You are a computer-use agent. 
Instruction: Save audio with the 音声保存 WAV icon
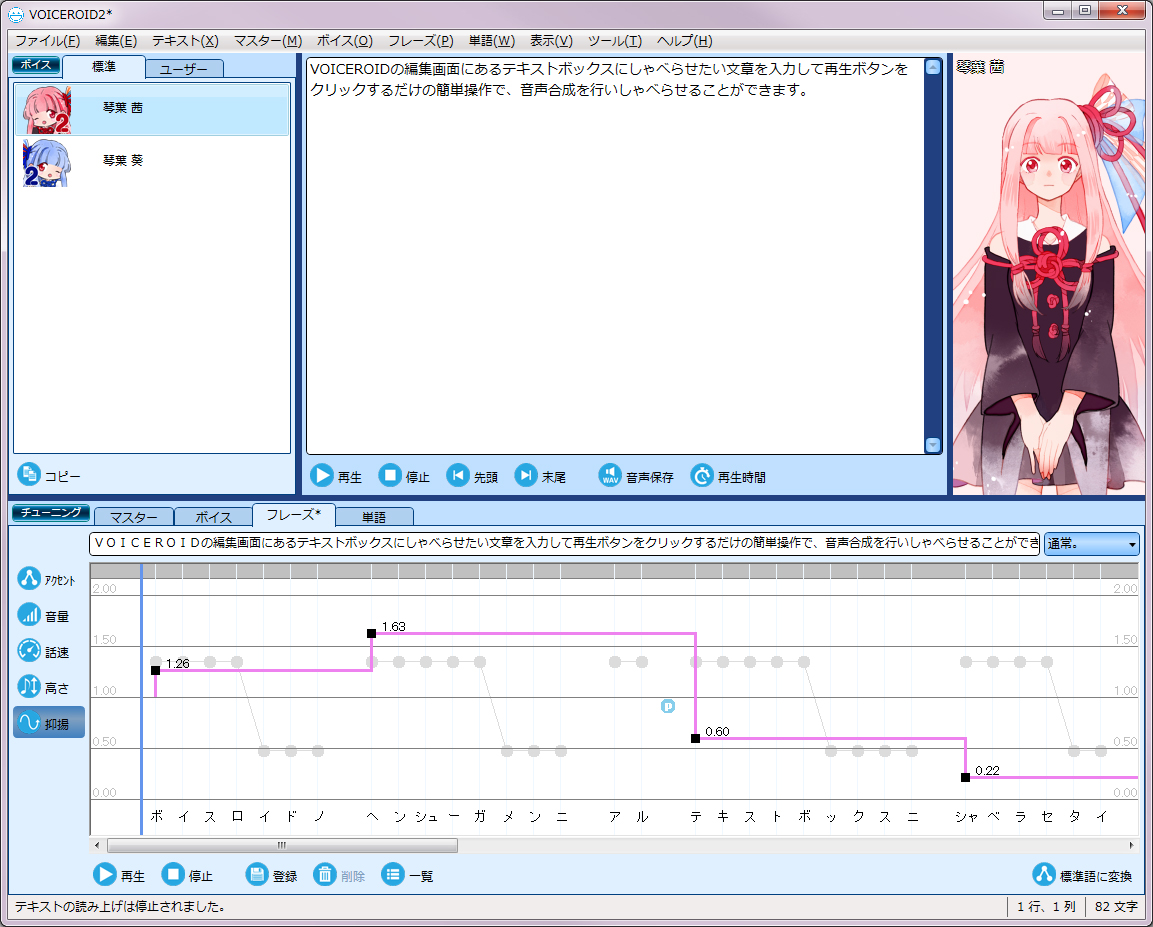point(610,476)
